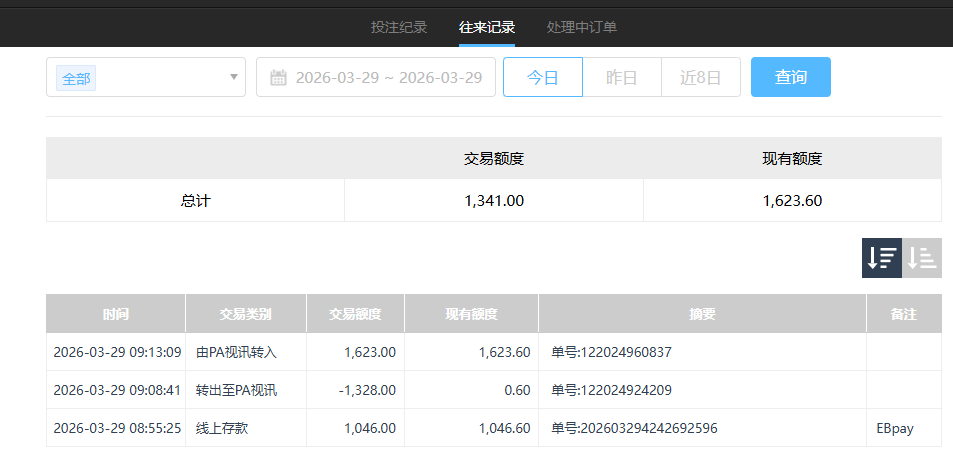Viewport: 953px width, 449px height.
Task: Switch to the 往来记录 tab
Action: pyautogui.click(x=487, y=27)
